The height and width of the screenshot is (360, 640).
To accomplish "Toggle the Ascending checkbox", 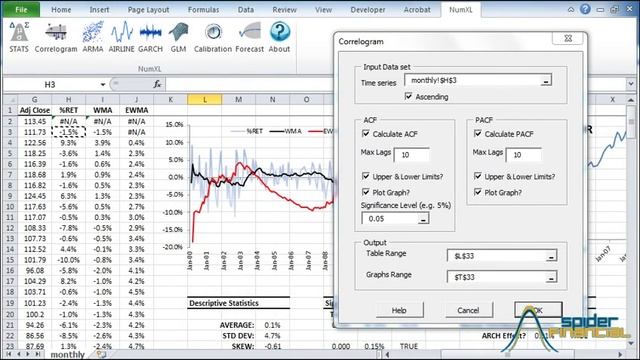I will tap(408, 96).
